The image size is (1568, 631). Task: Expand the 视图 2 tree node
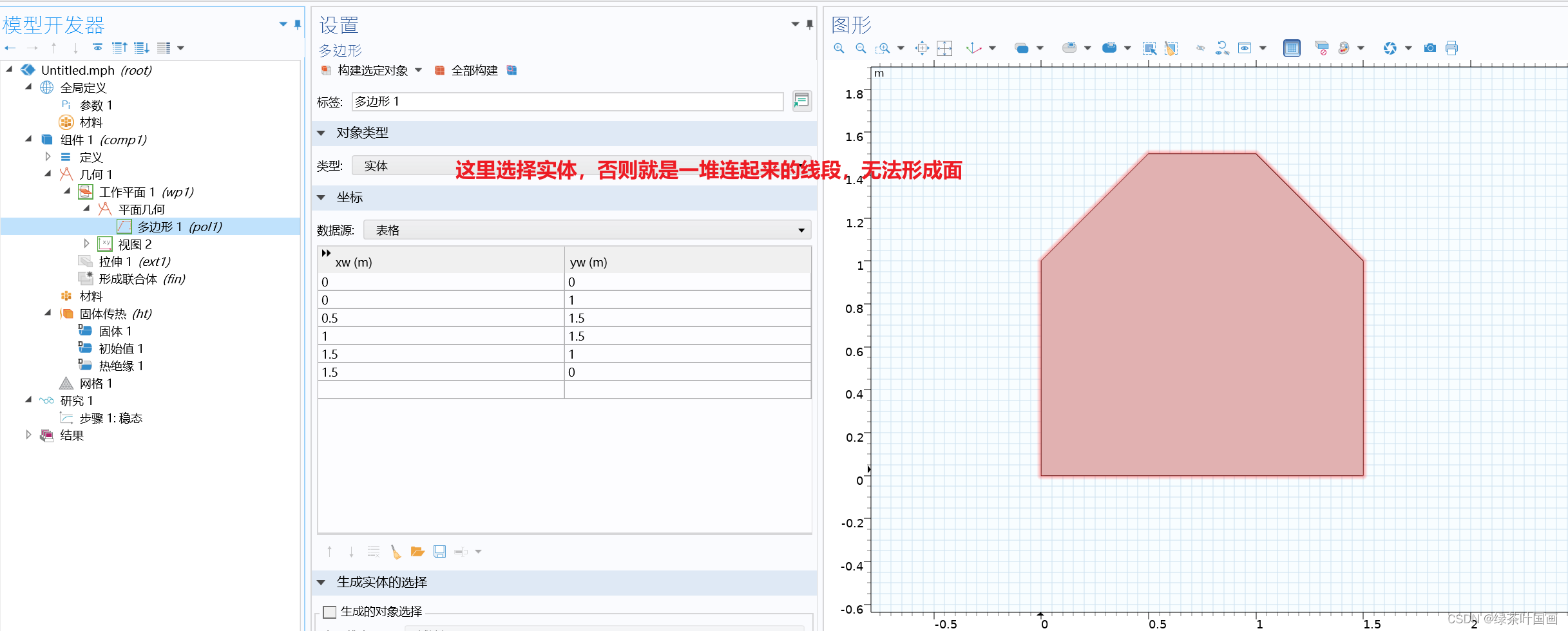87,243
